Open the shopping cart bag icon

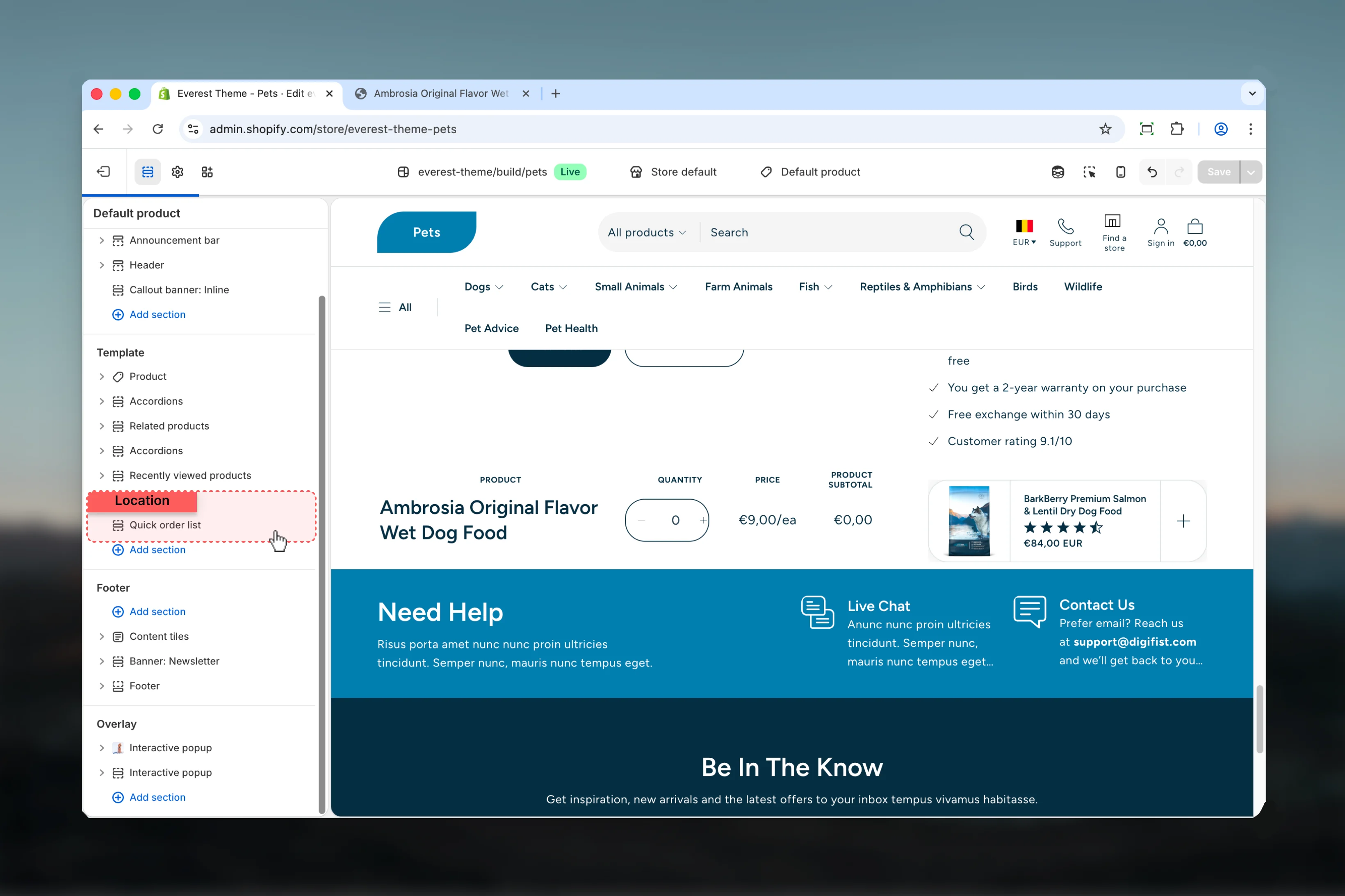pos(1195,226)
